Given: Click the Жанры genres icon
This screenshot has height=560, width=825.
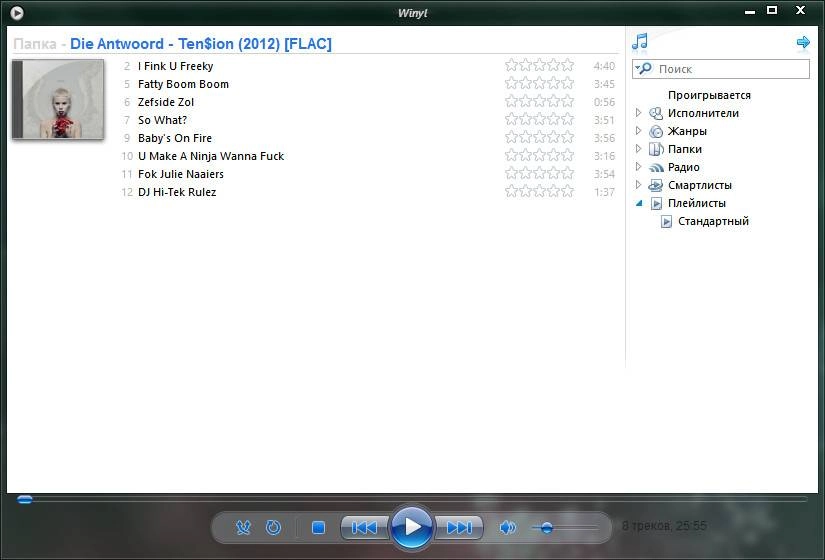Looking at the screenshot, I should click(656, 131).
